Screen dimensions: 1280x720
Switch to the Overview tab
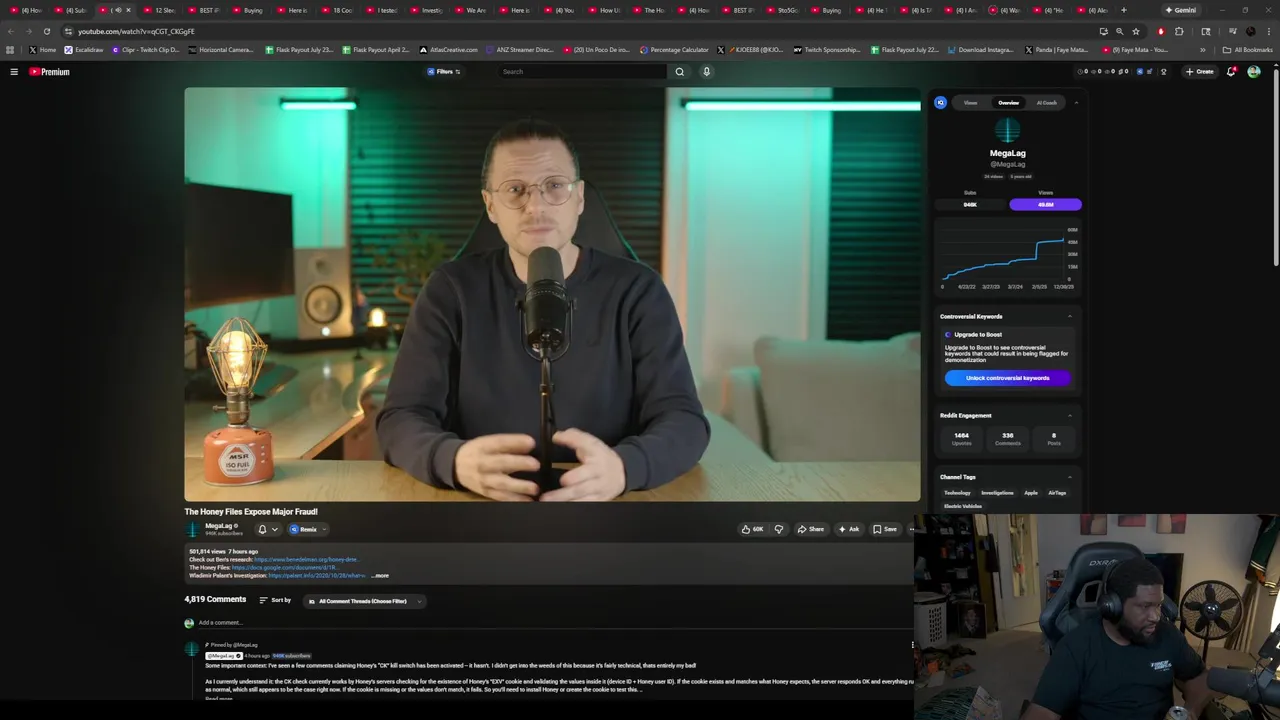[1008, 102]
